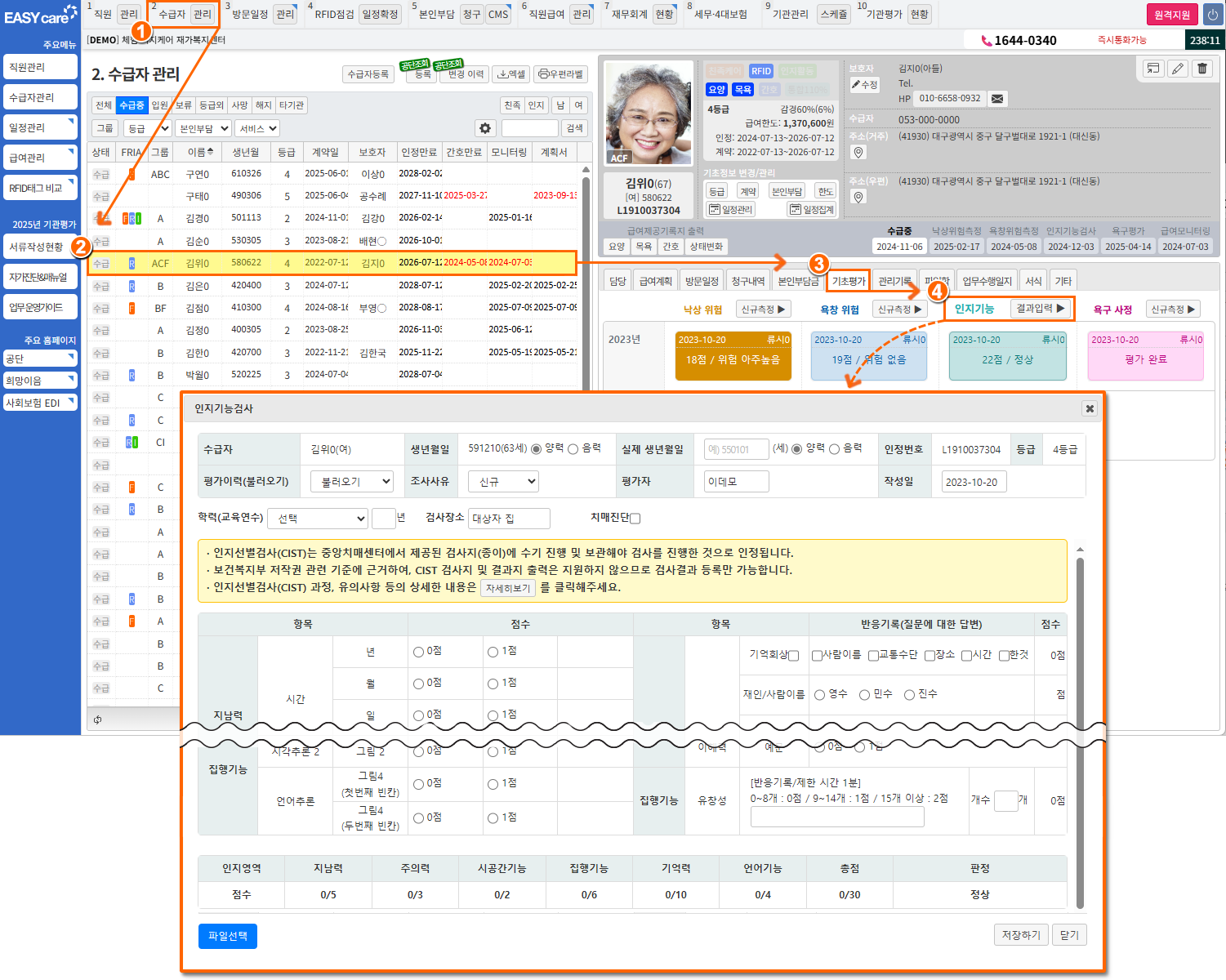Click the envelope message icon beside the HP number
Screen dimensions: 1226x980
pyautogui.click(x=997, y=99)
